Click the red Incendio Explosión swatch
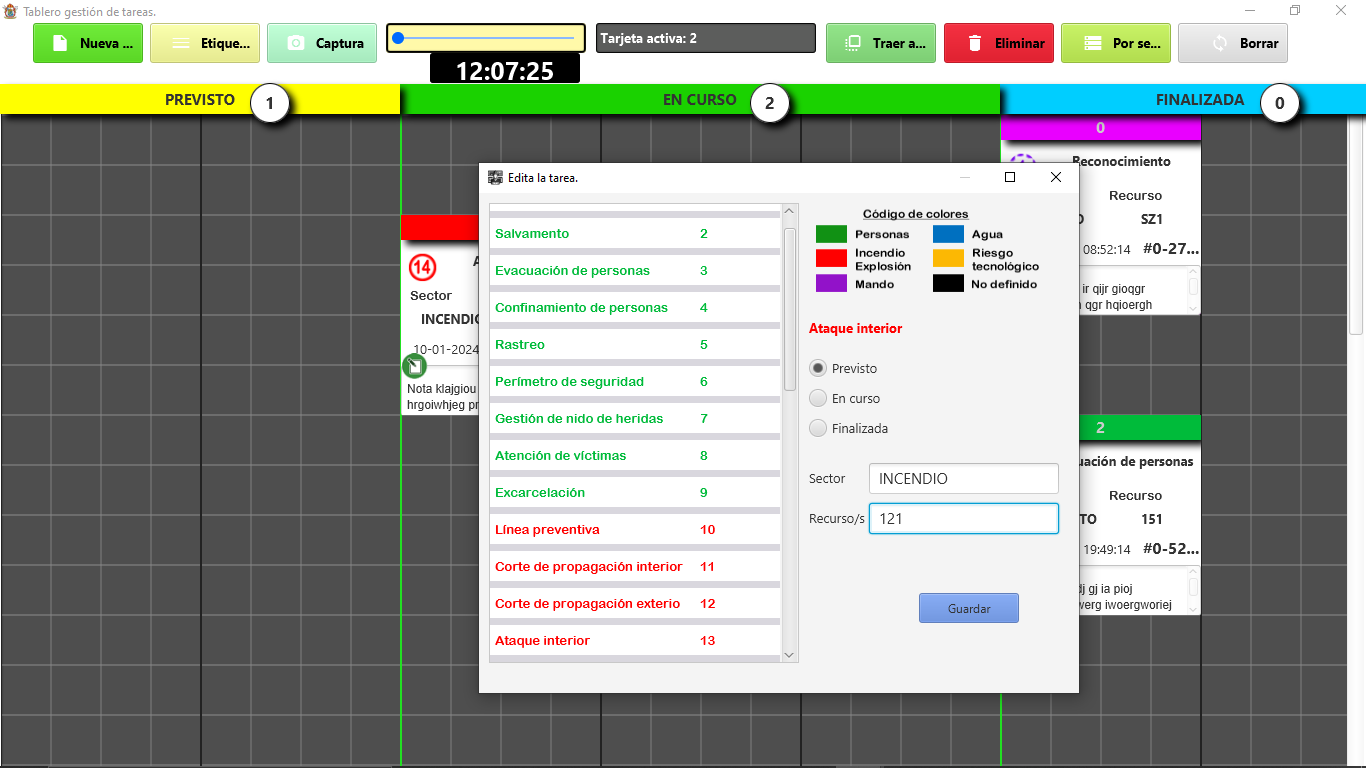 click(x=831, y=259)
